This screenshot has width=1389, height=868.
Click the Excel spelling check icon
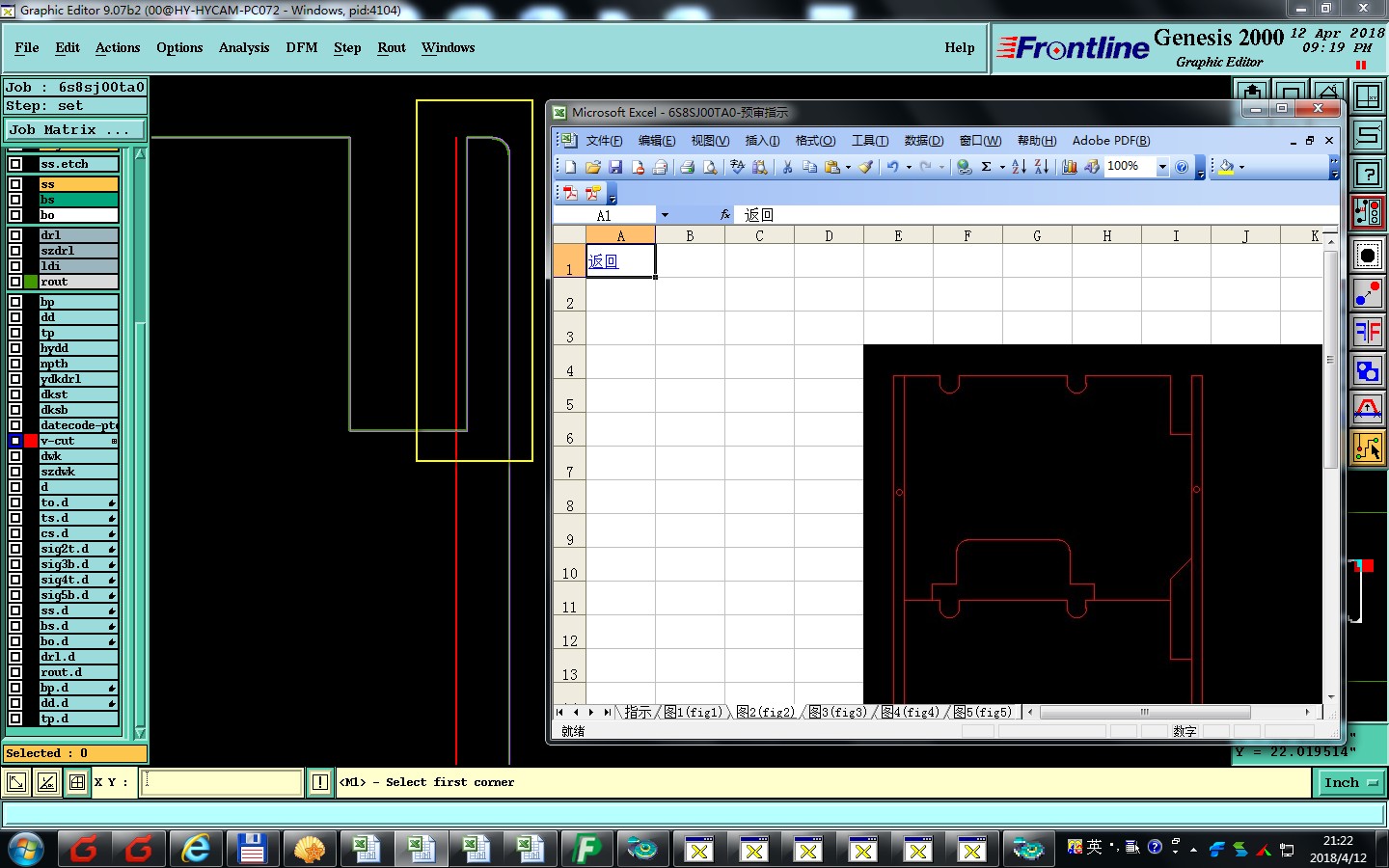coord(737,167)
